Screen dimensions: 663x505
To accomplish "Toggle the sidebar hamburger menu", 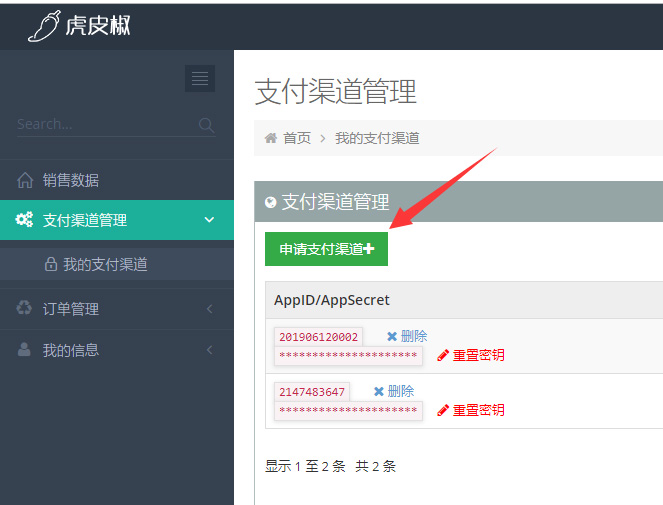I will (x=200, y=79).
